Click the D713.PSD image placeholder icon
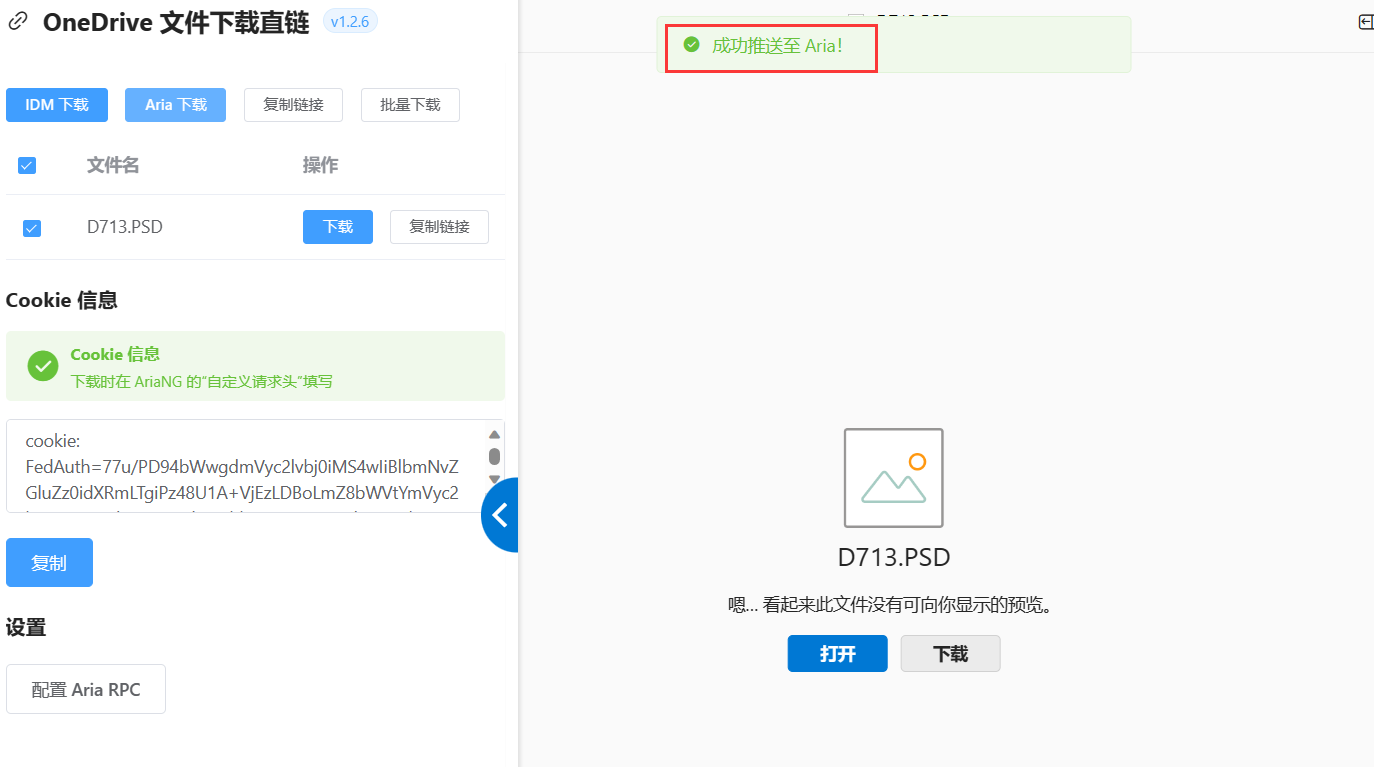The image size is (1374, 767). pyautogui.click(x=893, y=478)
